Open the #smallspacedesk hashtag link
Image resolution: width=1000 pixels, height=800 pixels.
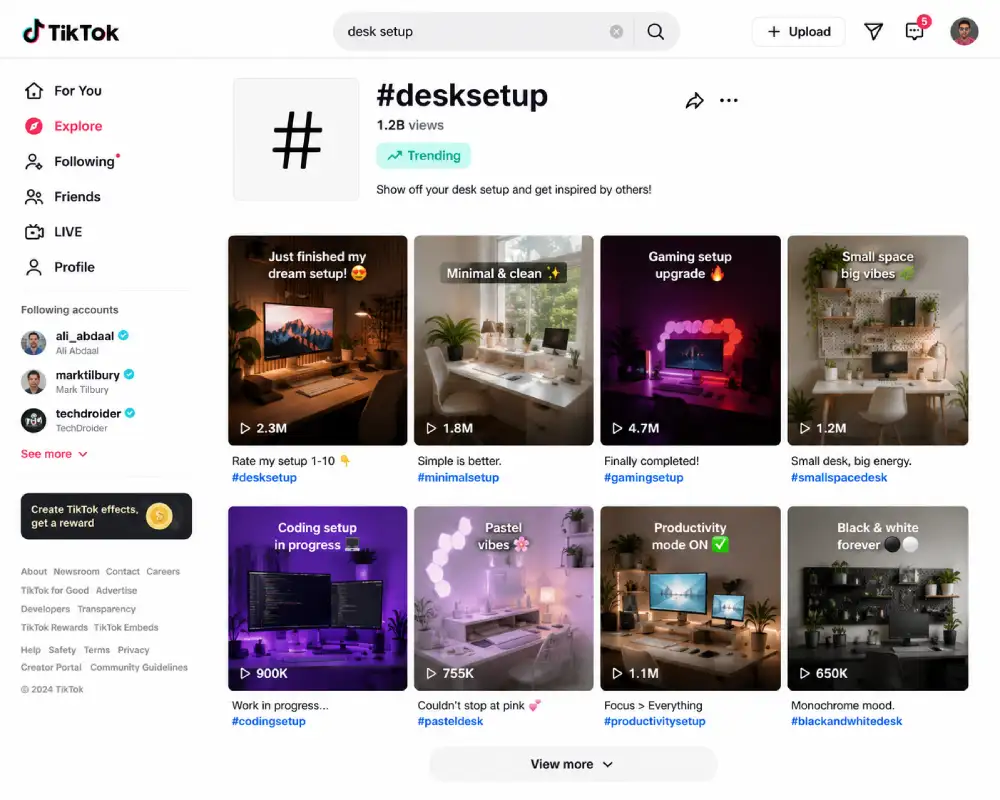tap(839, 477)
